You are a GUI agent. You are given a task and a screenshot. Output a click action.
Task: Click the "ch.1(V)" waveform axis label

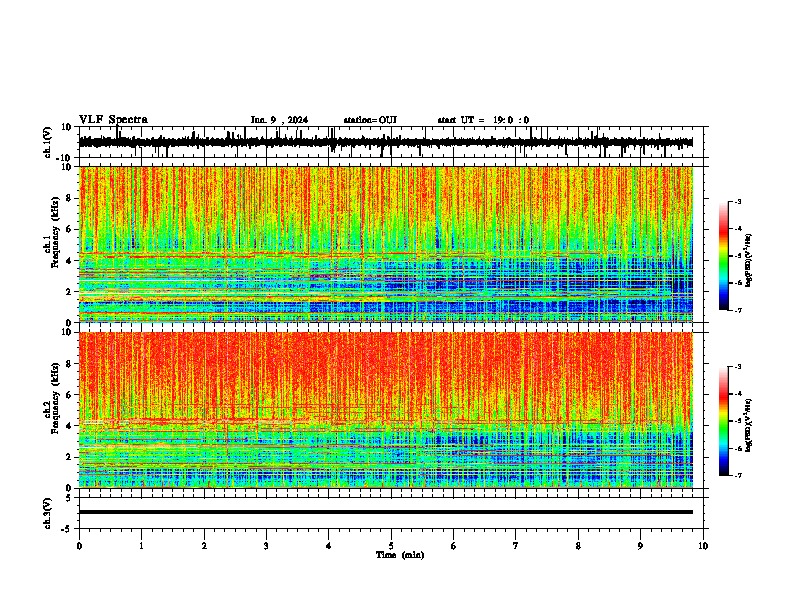(x=48, y=142)
